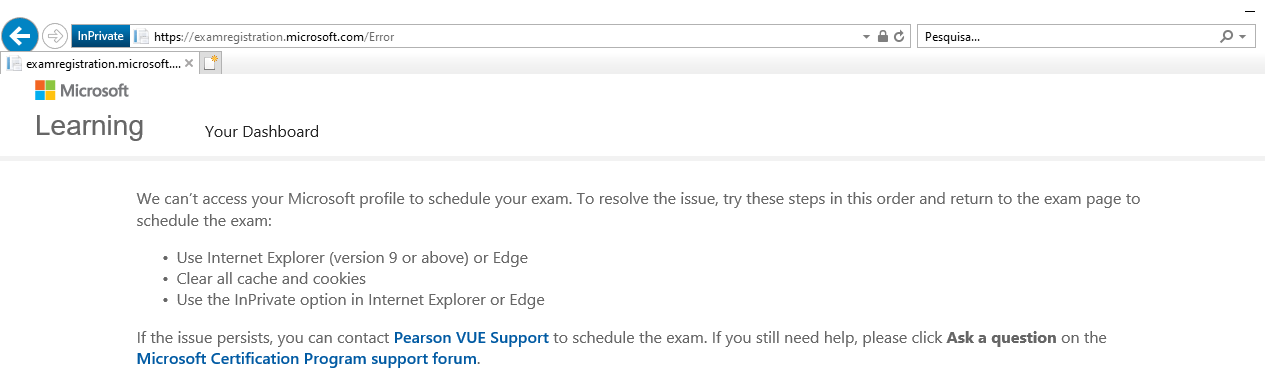
Task: Expand the address bar dropdown arrow
Action: point(866,37)
